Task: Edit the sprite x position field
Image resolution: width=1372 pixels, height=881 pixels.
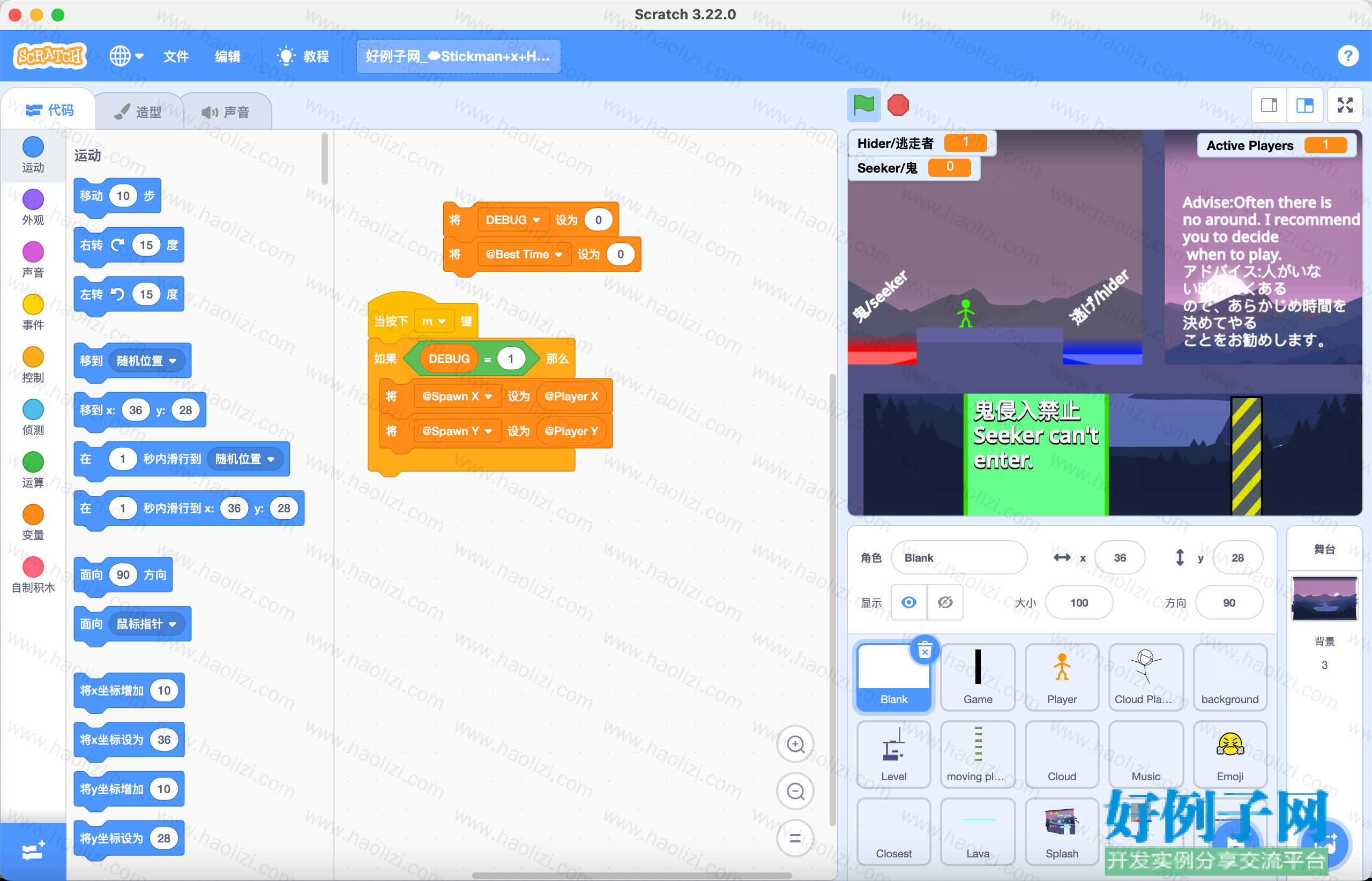Action: click(1120, 557)
